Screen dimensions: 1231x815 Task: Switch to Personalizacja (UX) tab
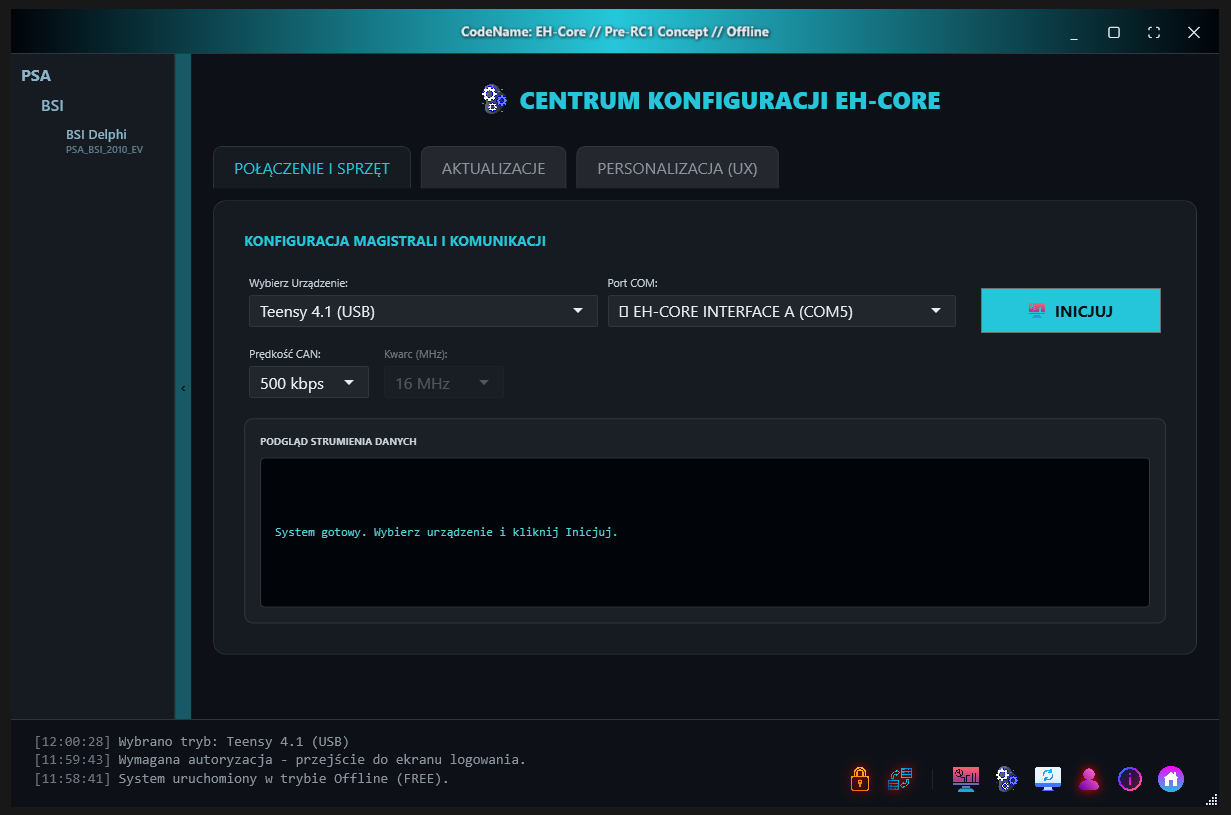point(677,168)
